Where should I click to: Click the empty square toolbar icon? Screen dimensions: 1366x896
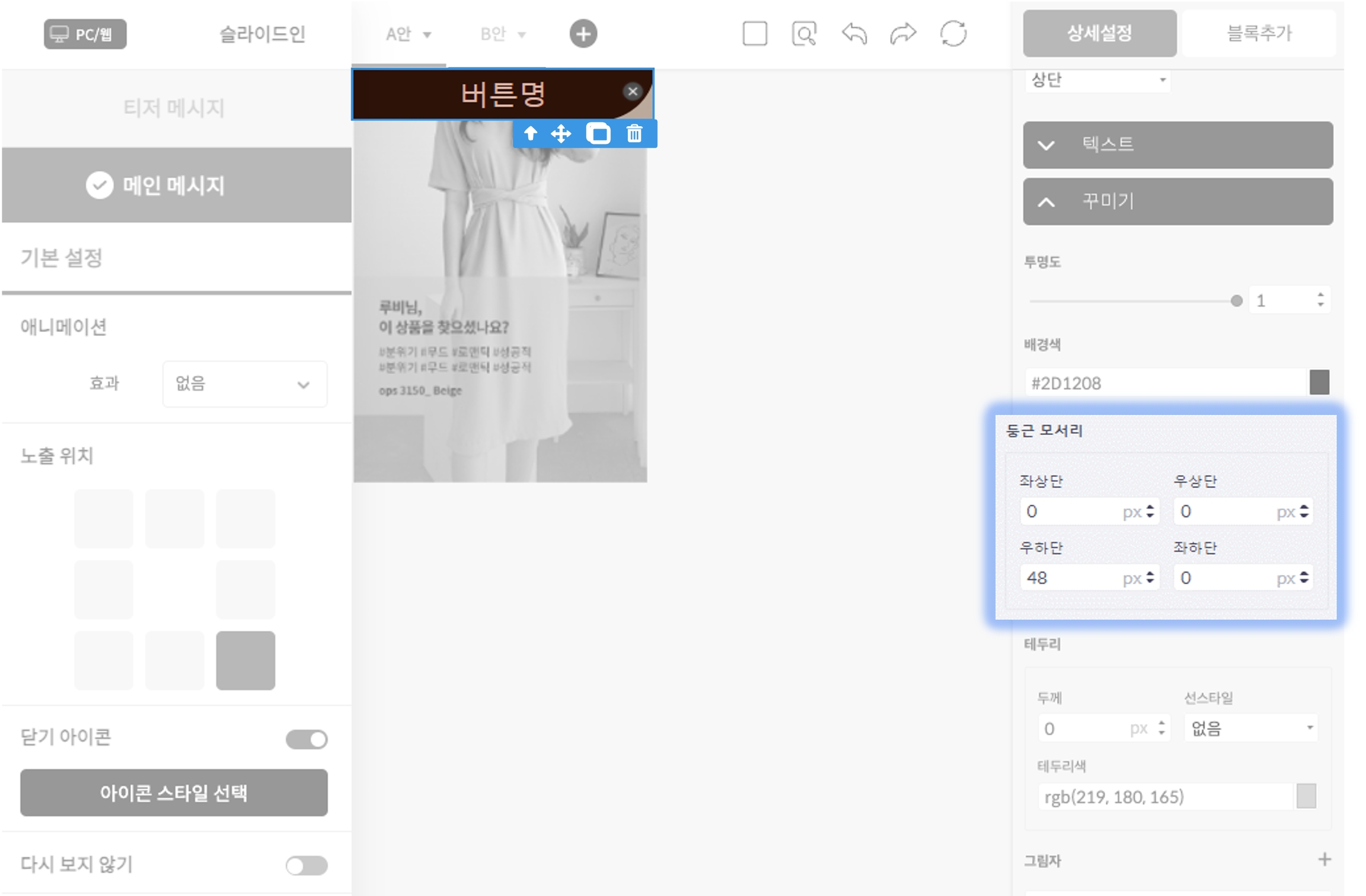tap(754, 34)
